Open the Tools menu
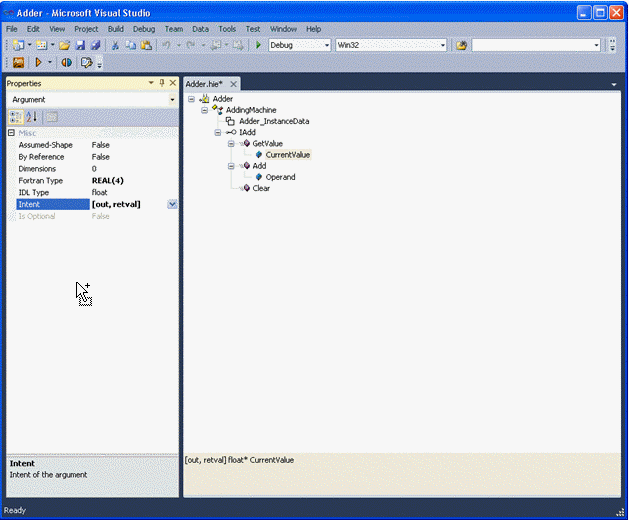Image resolution: width=629 pixels, height=520 pixels. pyautogui.click(x=227, y=29)
